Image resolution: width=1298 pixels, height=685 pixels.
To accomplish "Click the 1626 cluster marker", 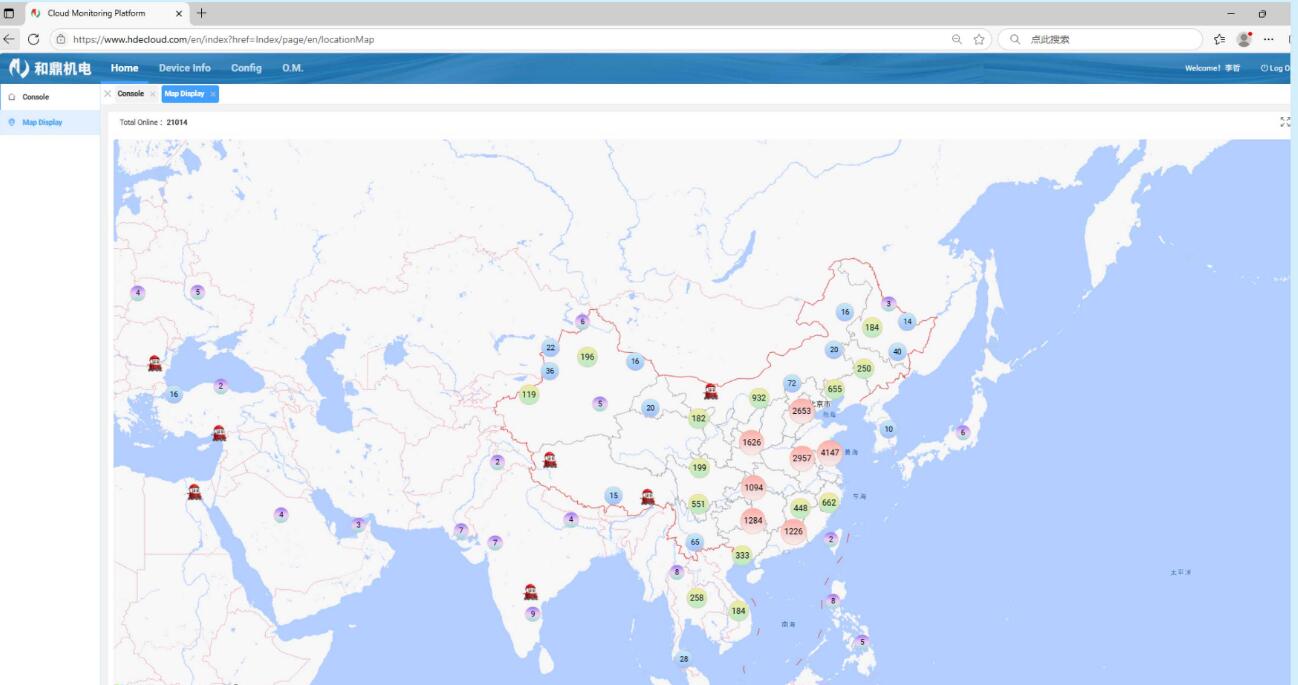I will tap(752, 442).
